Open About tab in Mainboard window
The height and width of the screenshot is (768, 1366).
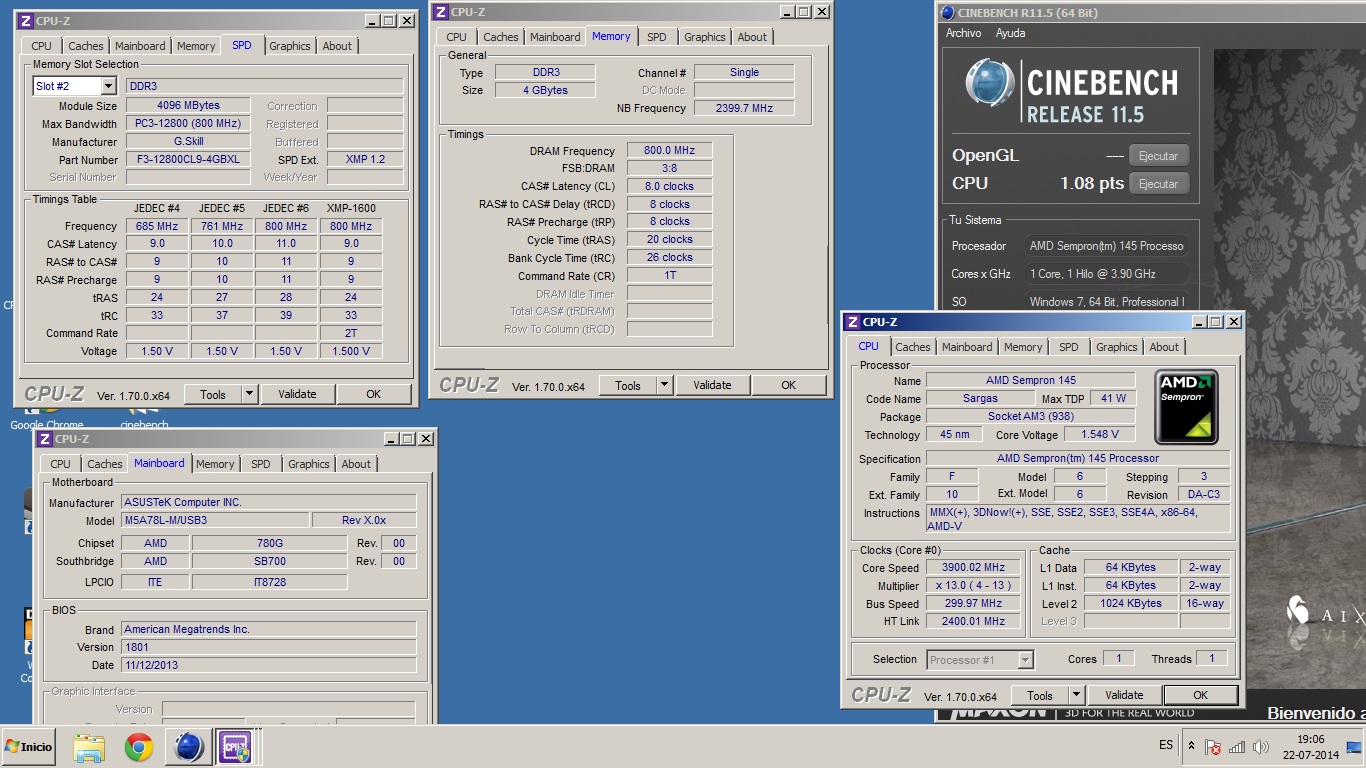(356, 464)
